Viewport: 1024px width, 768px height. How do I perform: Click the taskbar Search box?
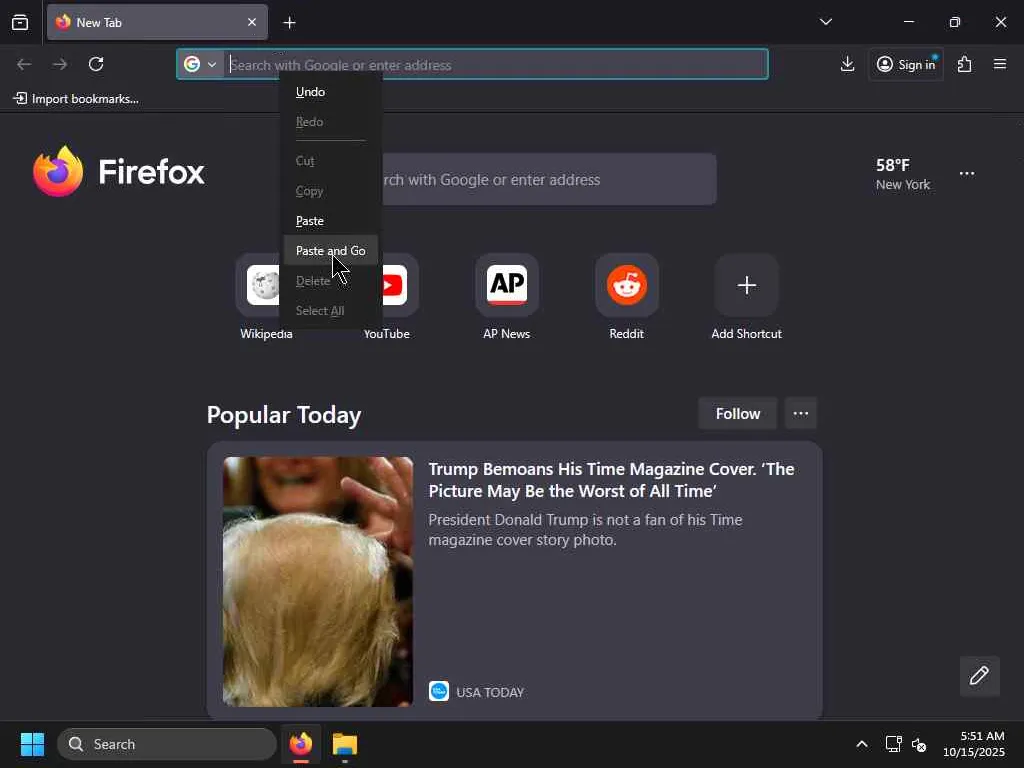point(167,744)
